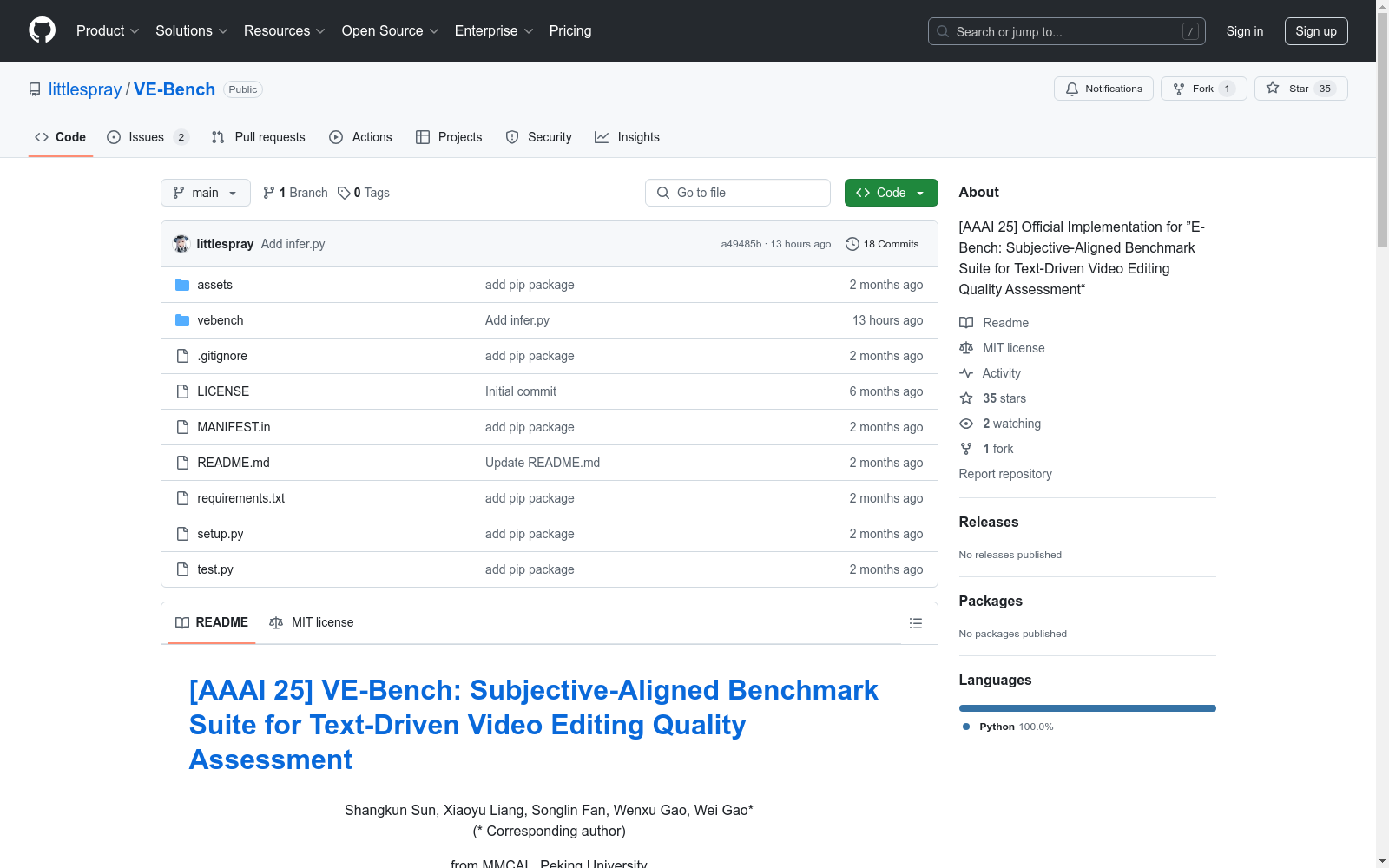Open the green Code dropdown
Viewport: 1389px width, 868px height.
(x=891, y=193)
